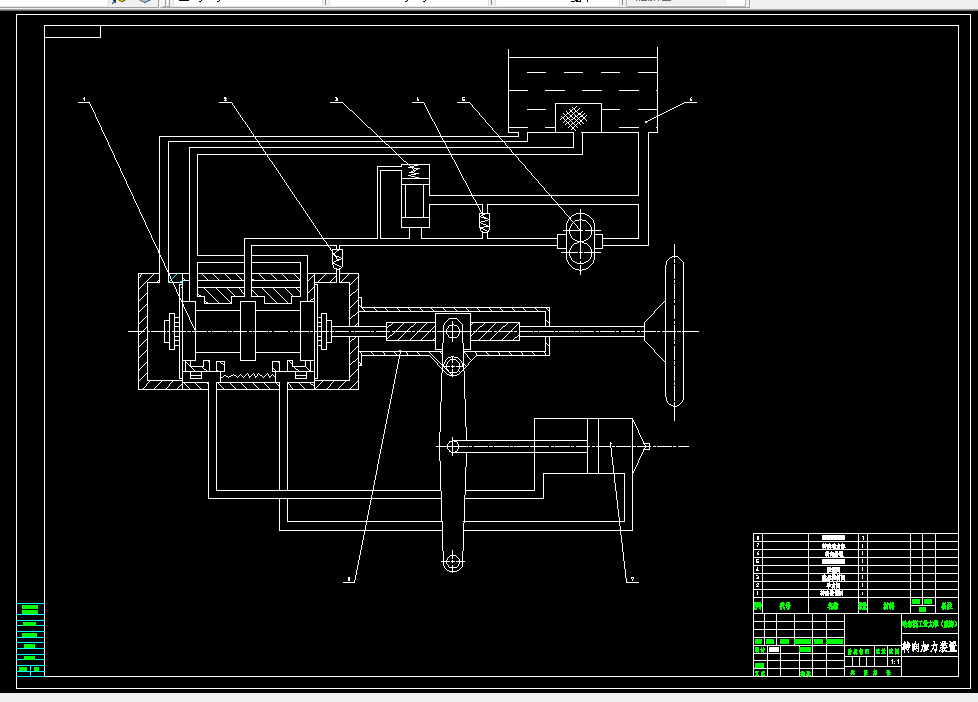Click the 1:1 scale value in title block
This screenshot has width=978, height=702.
coord(894,661)
